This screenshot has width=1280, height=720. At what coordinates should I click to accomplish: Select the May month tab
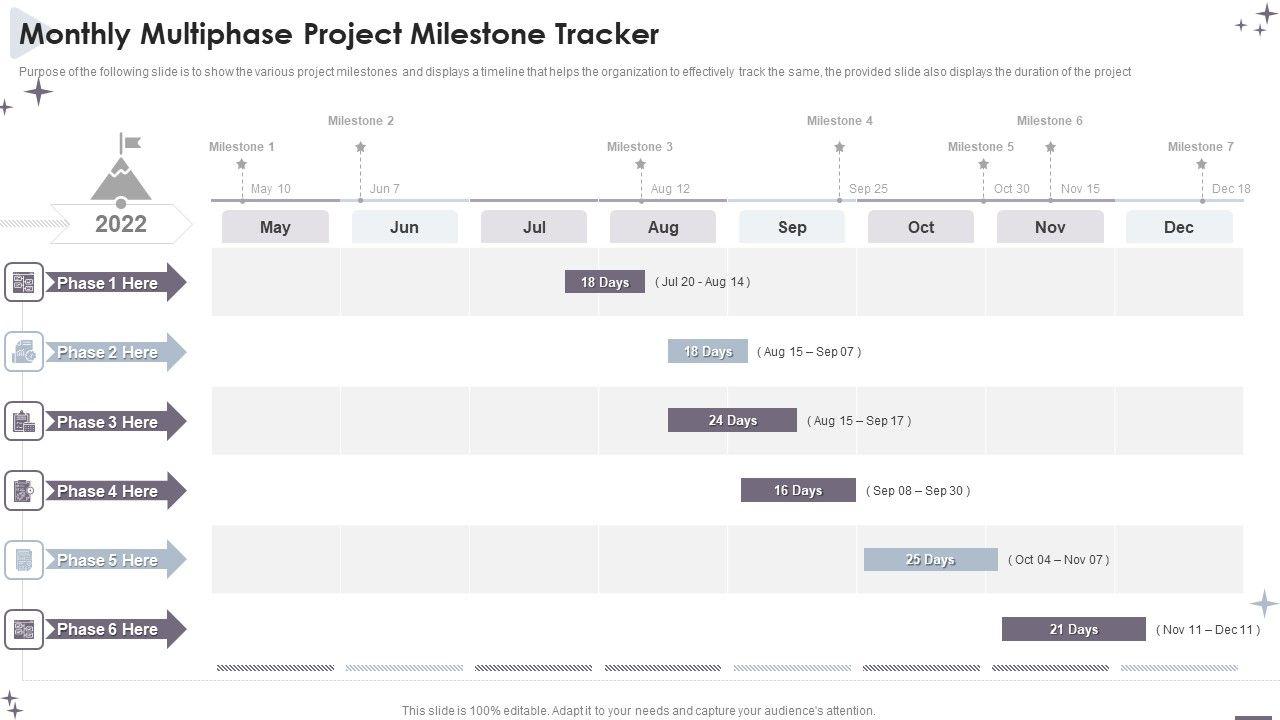click(x=275, y=227)
